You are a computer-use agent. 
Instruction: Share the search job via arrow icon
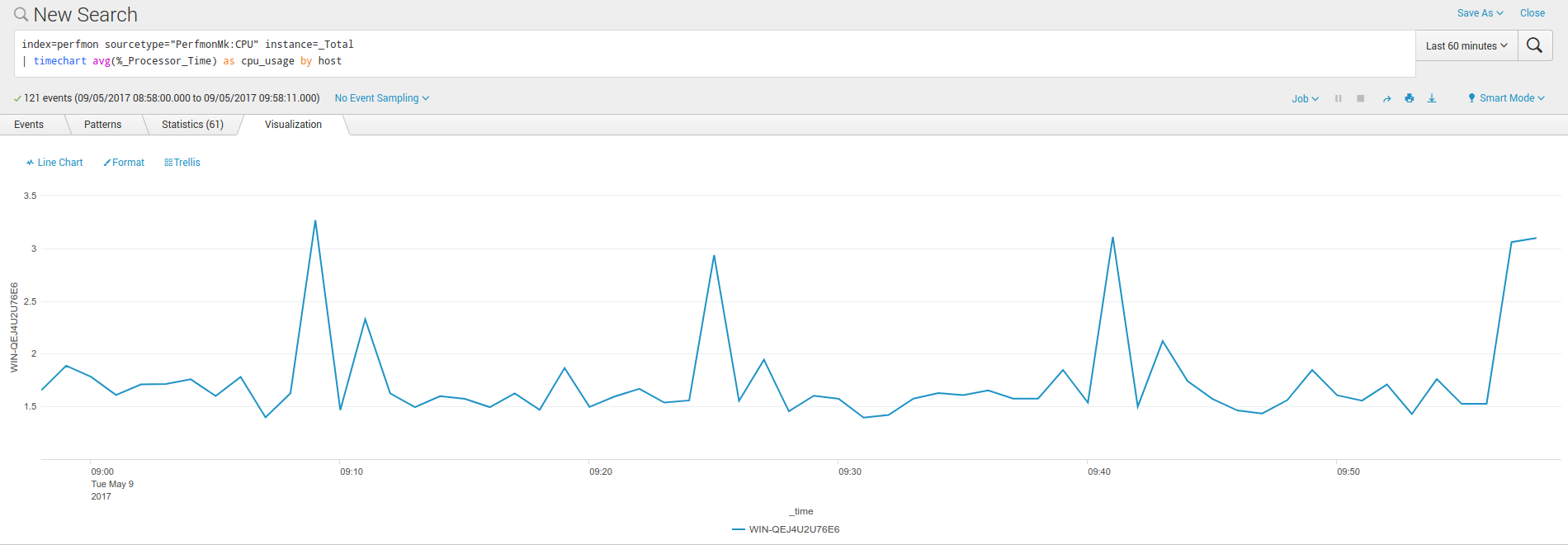[1386, 98]
